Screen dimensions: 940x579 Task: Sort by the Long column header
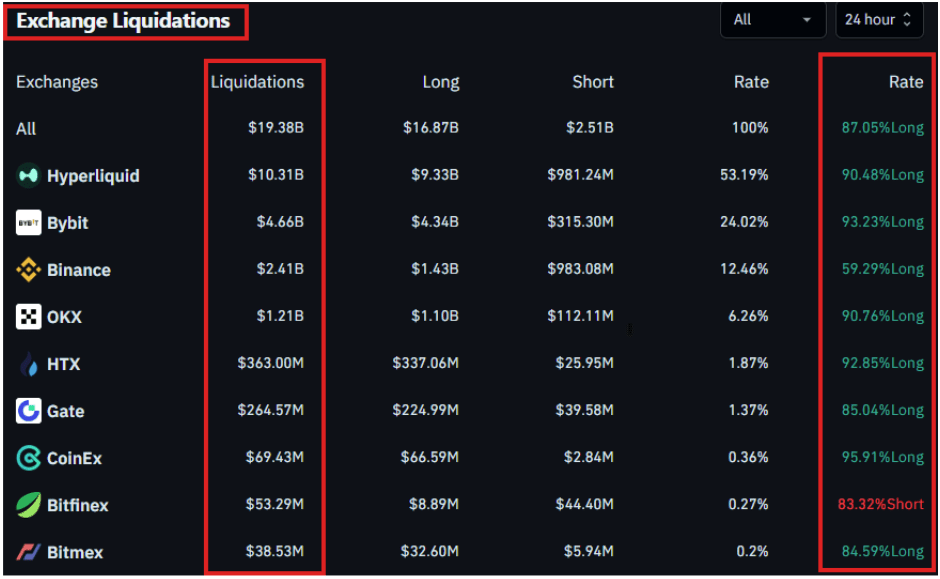point(440,82)
